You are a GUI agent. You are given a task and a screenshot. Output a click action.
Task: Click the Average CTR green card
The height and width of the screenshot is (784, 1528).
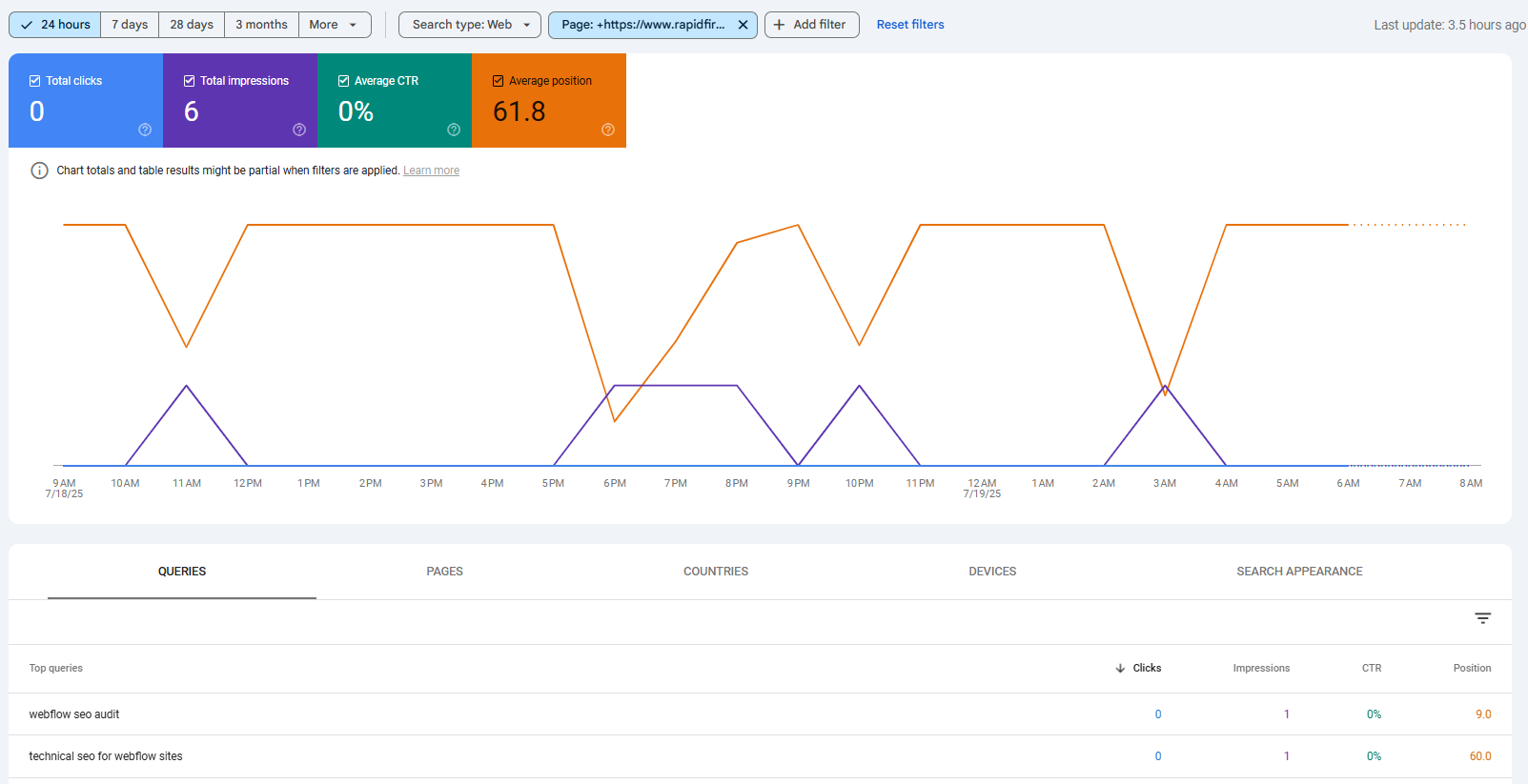[x=395, y=100]
